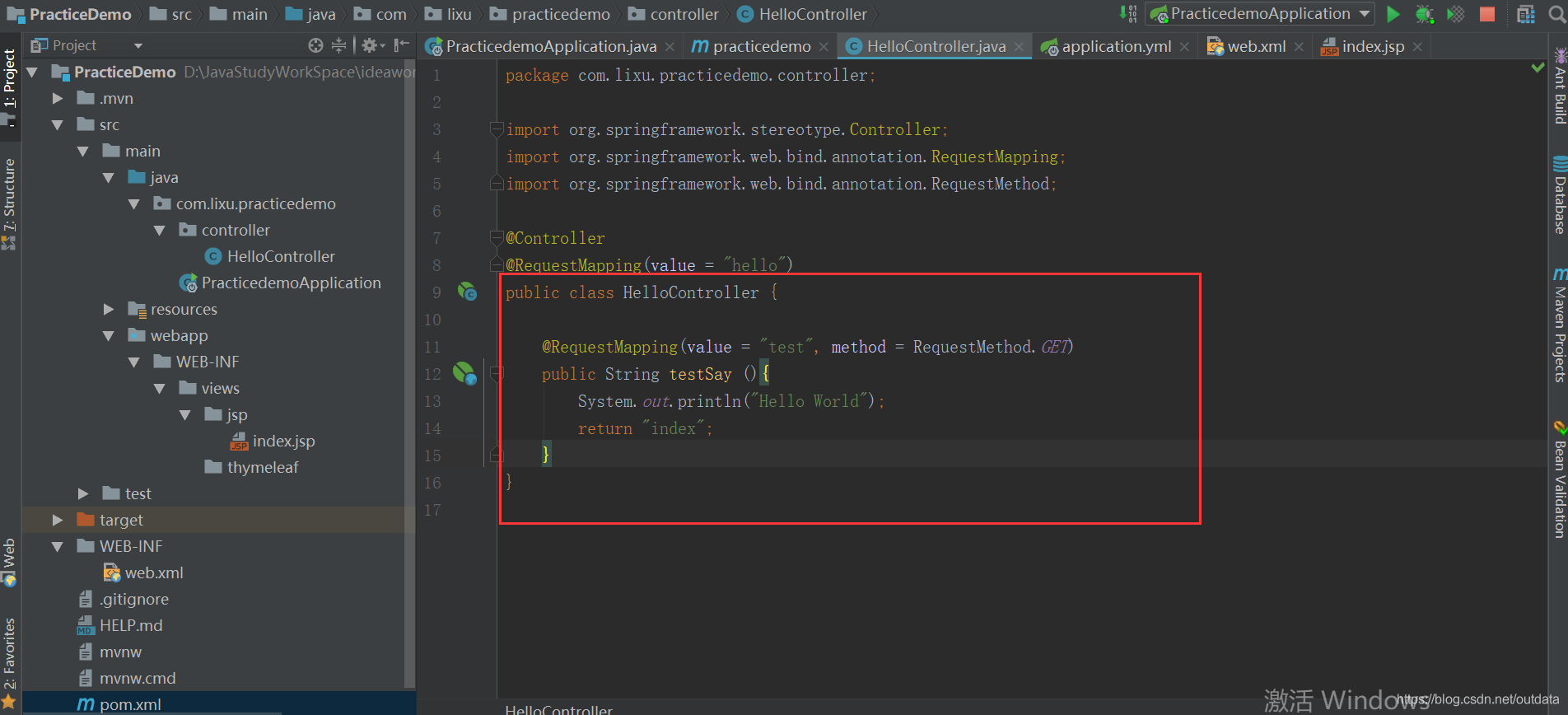Collapse all in project panel
Image resolution: width=1568 pixels, height=715 pixels.
coord(338,45)
